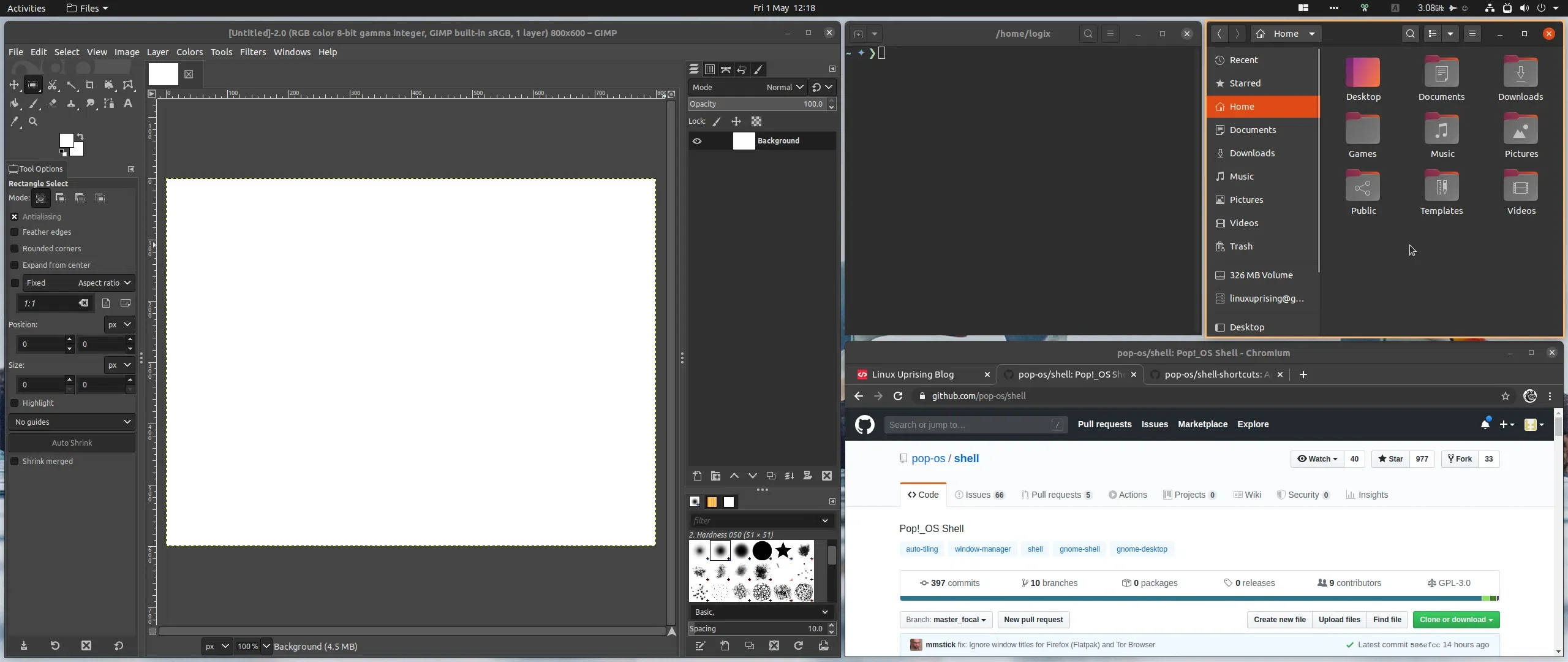Click the Upload files button
The height and width of the screenshot is (662, 1568).
click(1339, 620)
